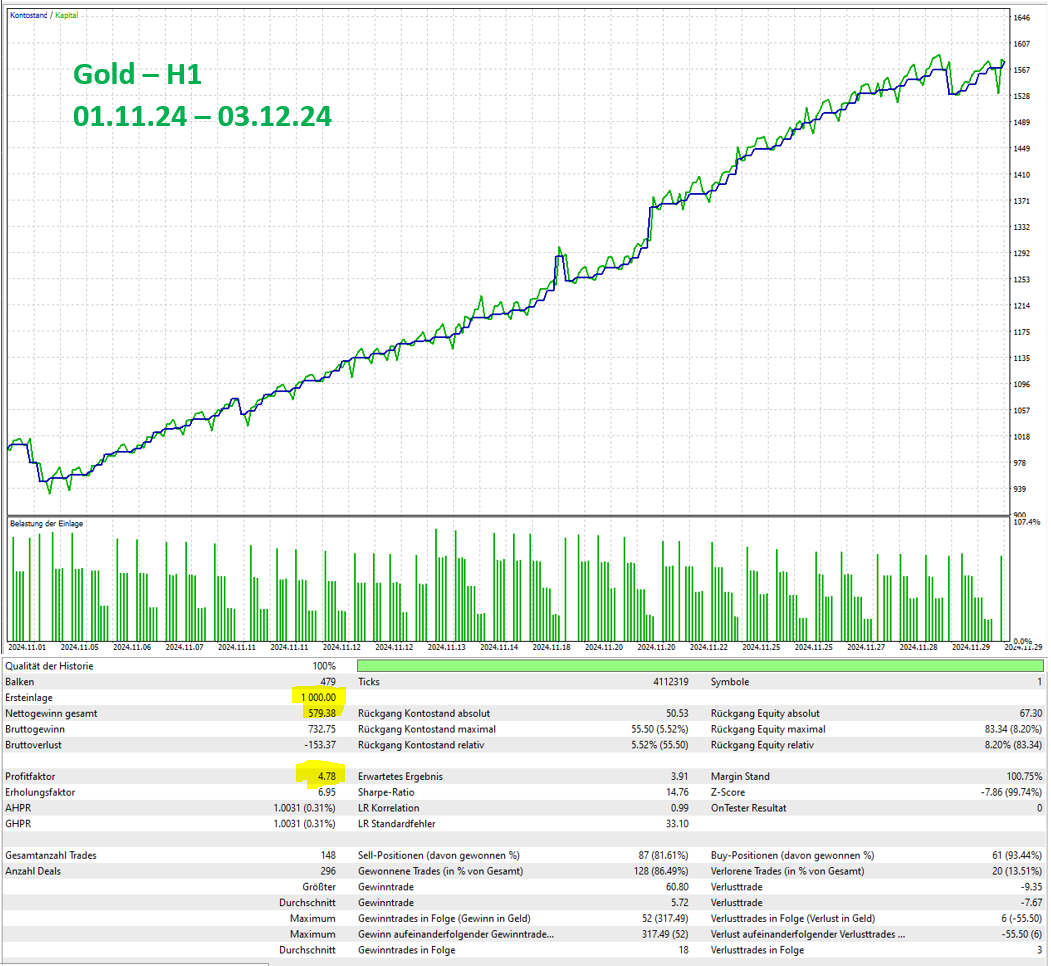1051x966 pixels.
Task: Select the Sharpe-Ratio value 14.76
Action: pos(677,792)
